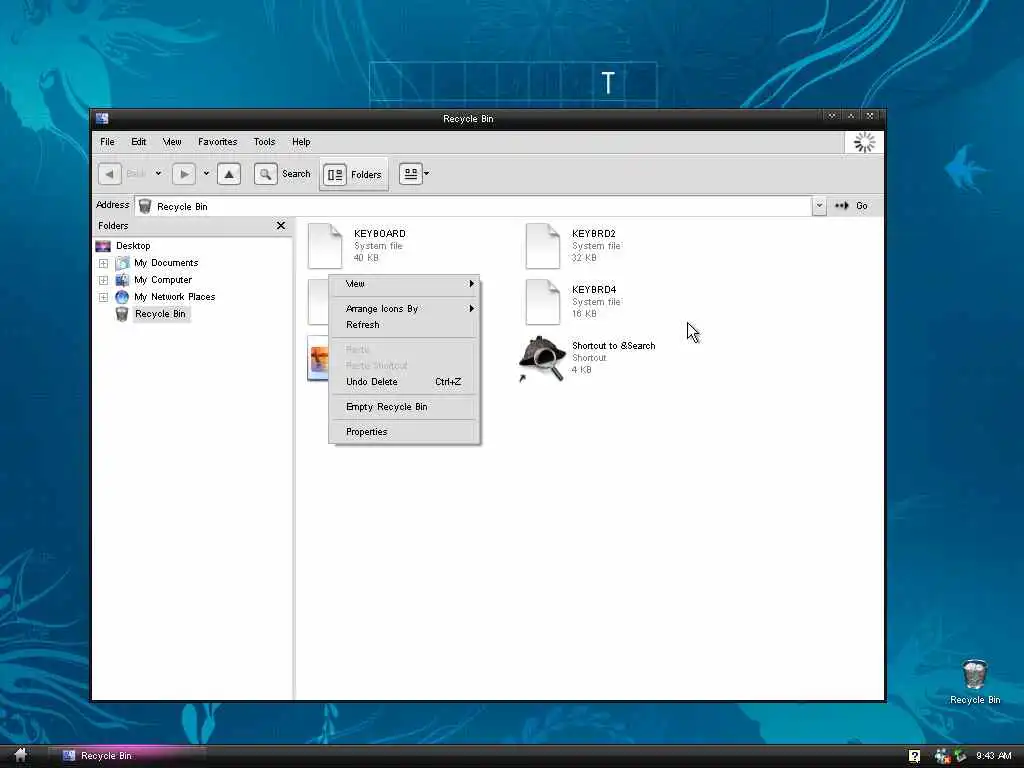Open Arrange Icons By submenu
Viewport: 1024px width, 768px height.
click(404, 308)
